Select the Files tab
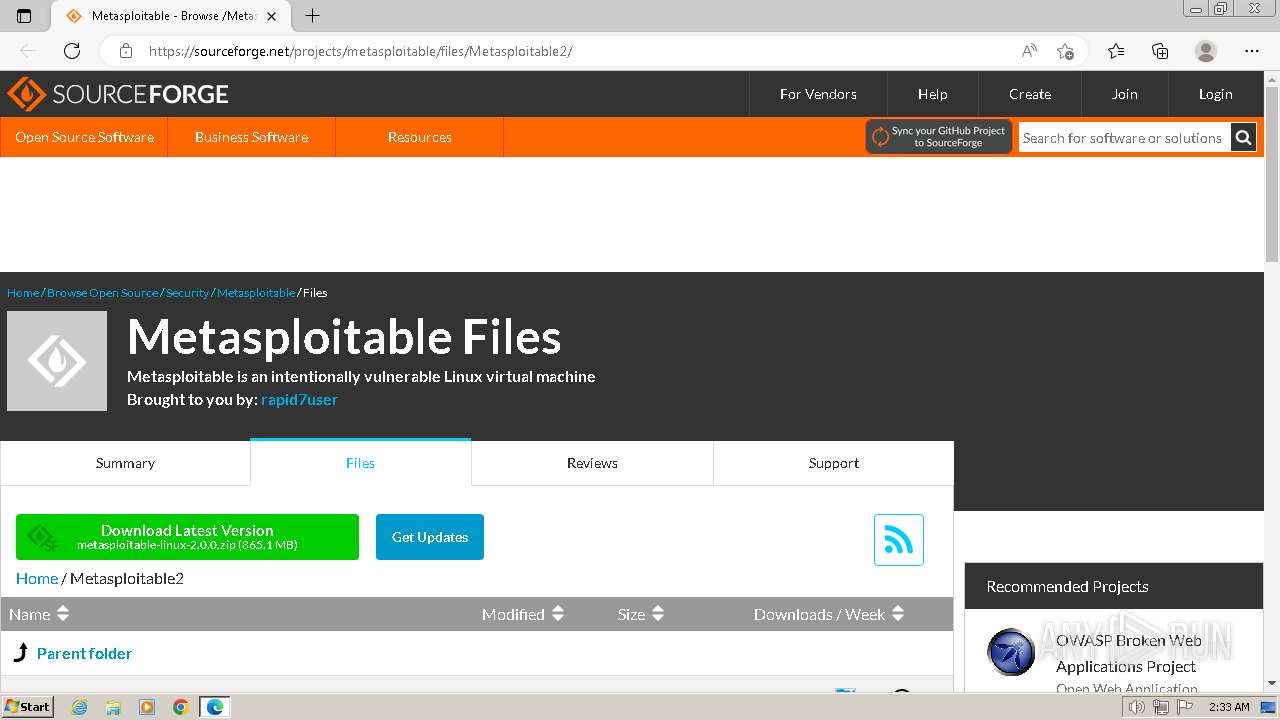 click(x=360, y=463)
